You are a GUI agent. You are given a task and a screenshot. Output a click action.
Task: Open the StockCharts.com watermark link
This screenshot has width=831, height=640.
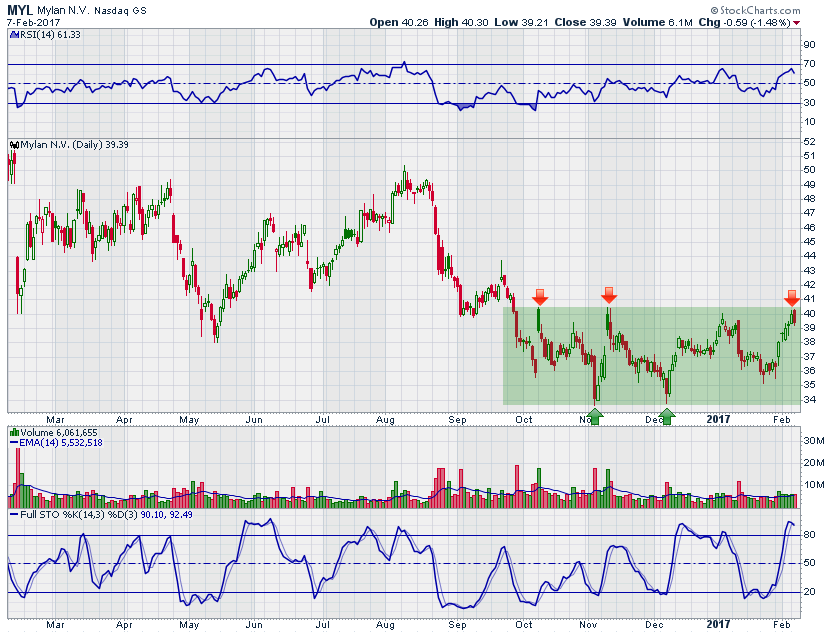[x=759, y=11]
